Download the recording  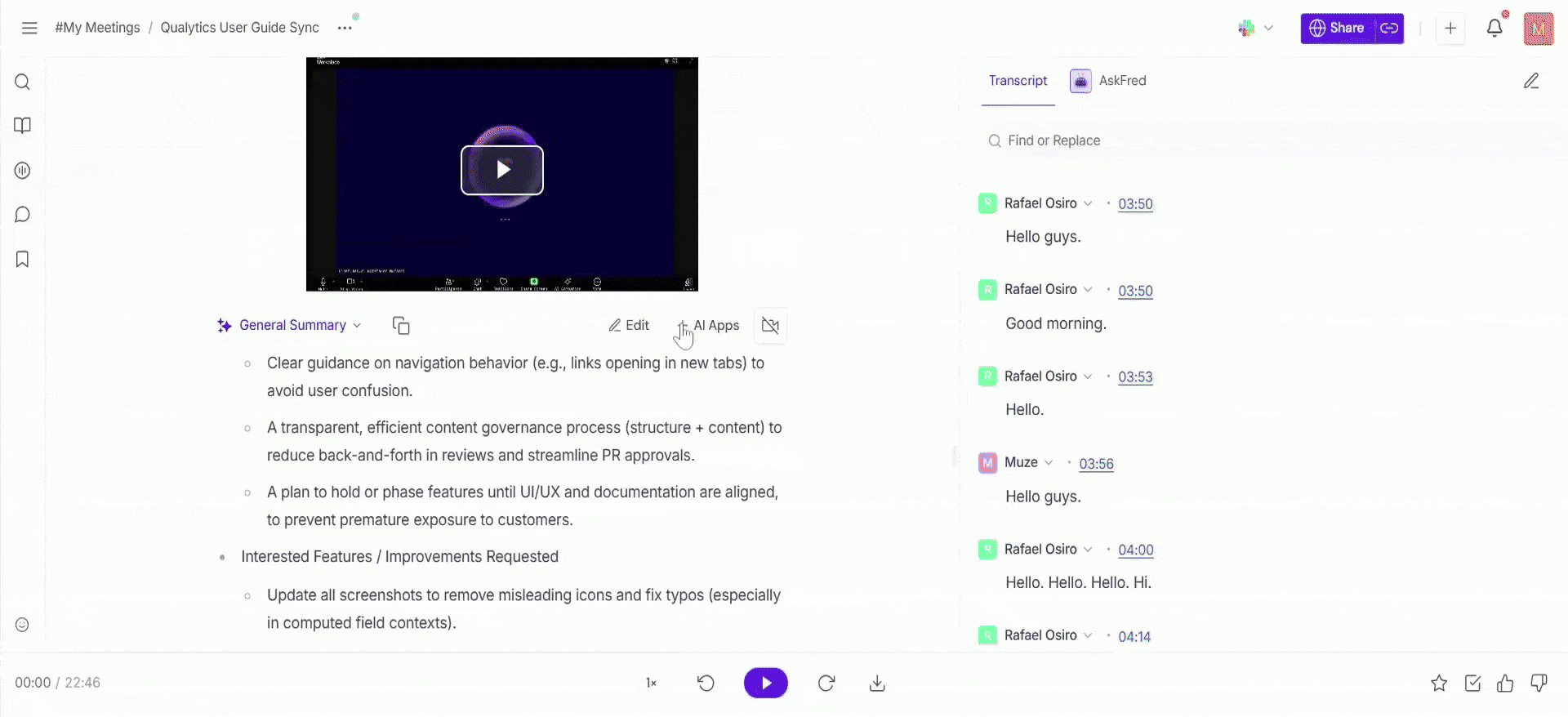[877, 683]
